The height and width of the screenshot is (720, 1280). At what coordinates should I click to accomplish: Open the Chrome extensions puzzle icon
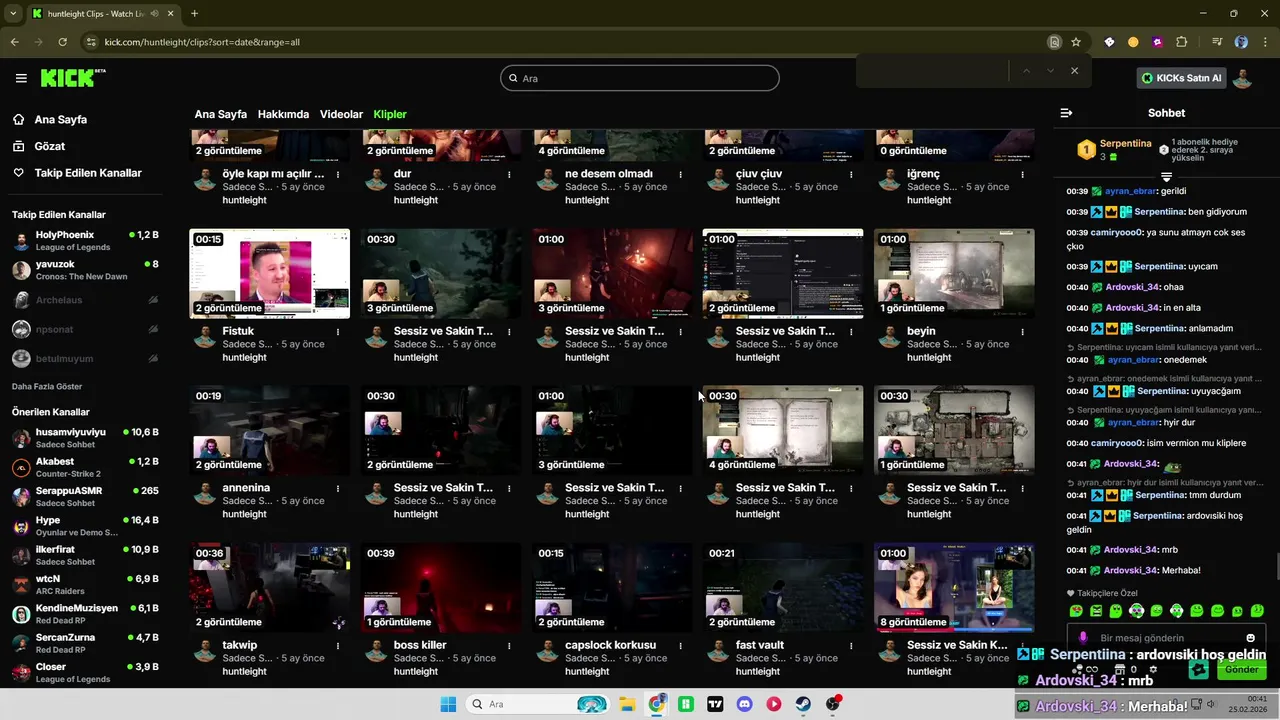pyautogui.click(x=1182, y=42)
